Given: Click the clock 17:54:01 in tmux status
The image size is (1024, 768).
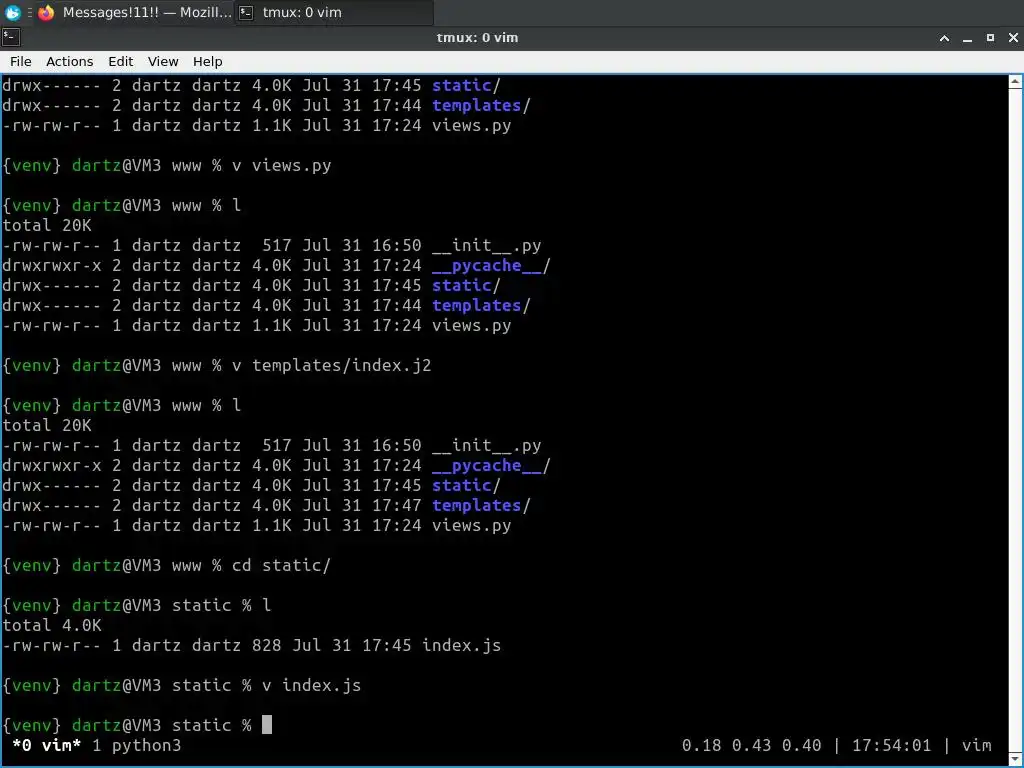Looking at the screenshot, I should pos(891,745).
